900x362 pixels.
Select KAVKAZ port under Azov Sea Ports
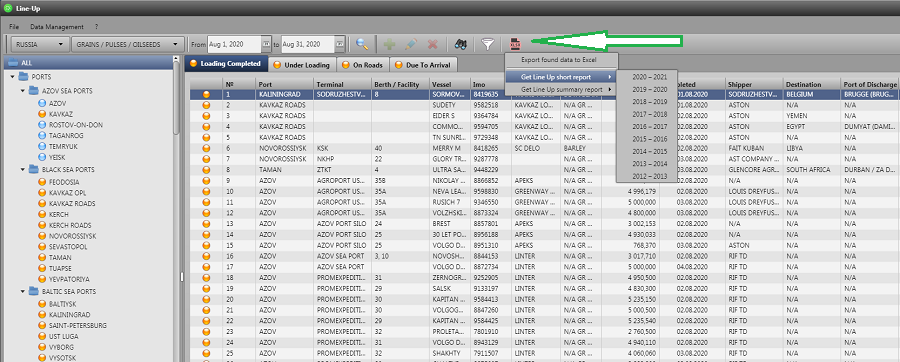pyautogui.click(x=60, y=114)
